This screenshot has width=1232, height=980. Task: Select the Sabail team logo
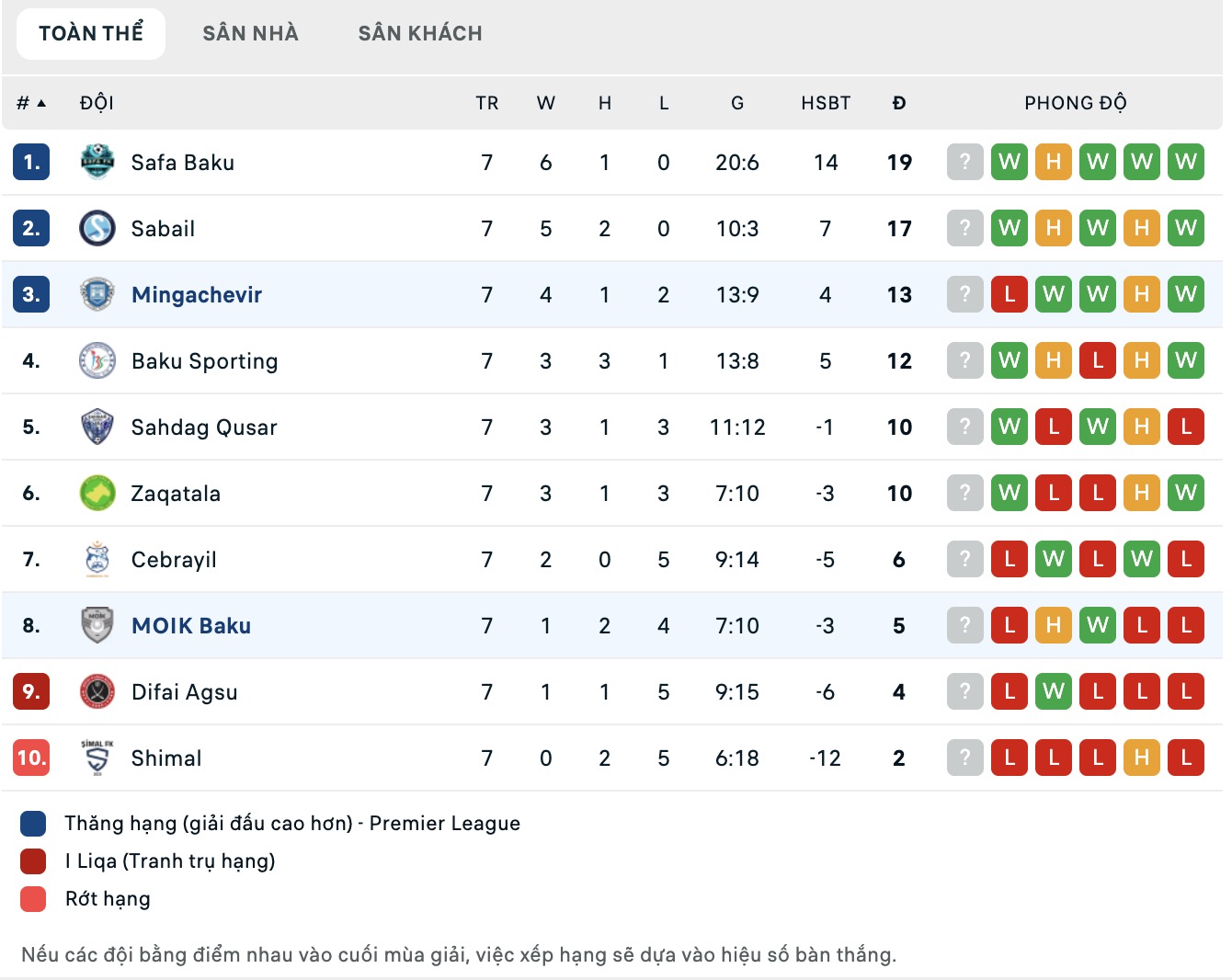pos(97,228)
